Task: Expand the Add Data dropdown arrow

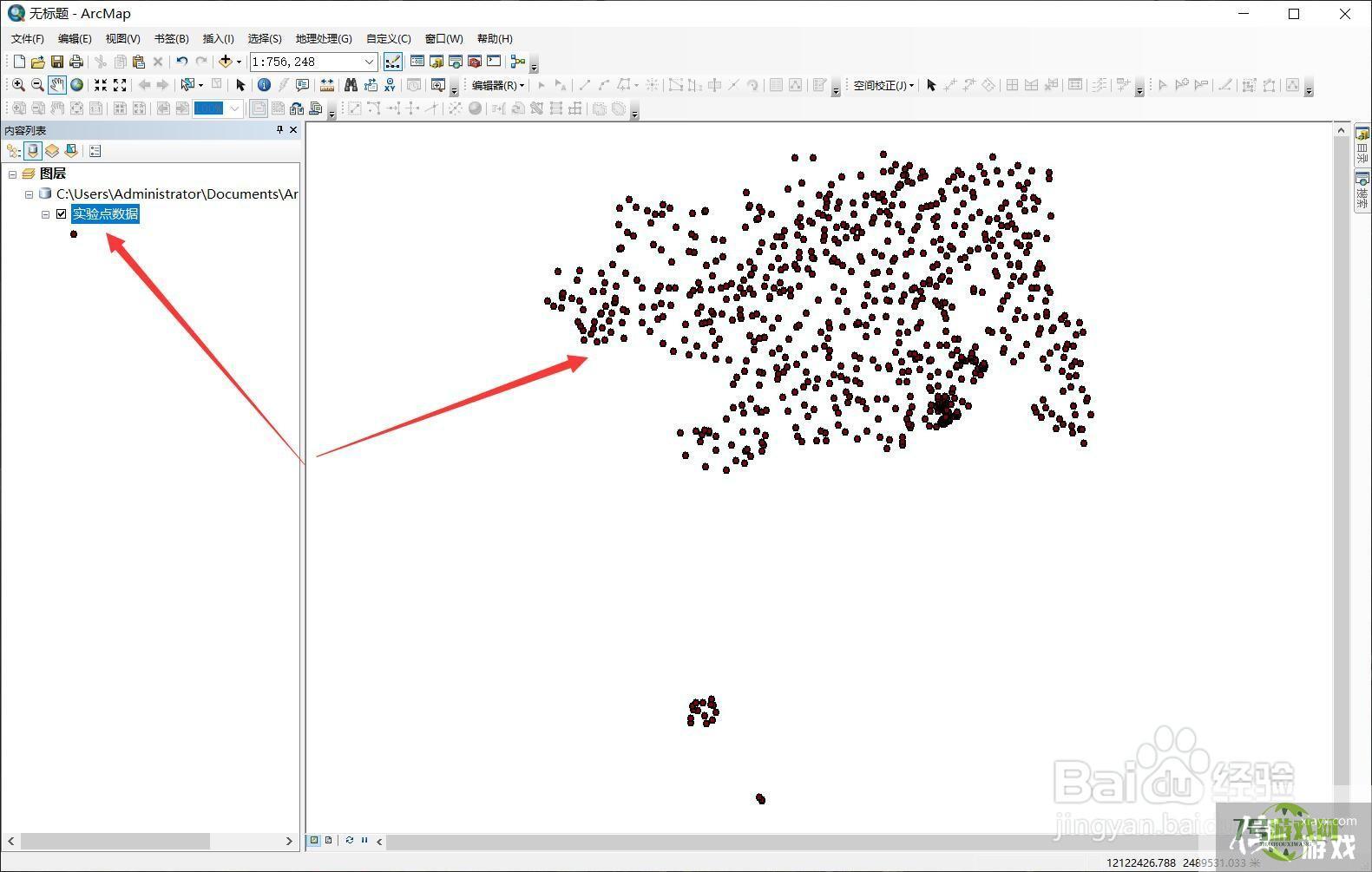Action: click(239, 62)
